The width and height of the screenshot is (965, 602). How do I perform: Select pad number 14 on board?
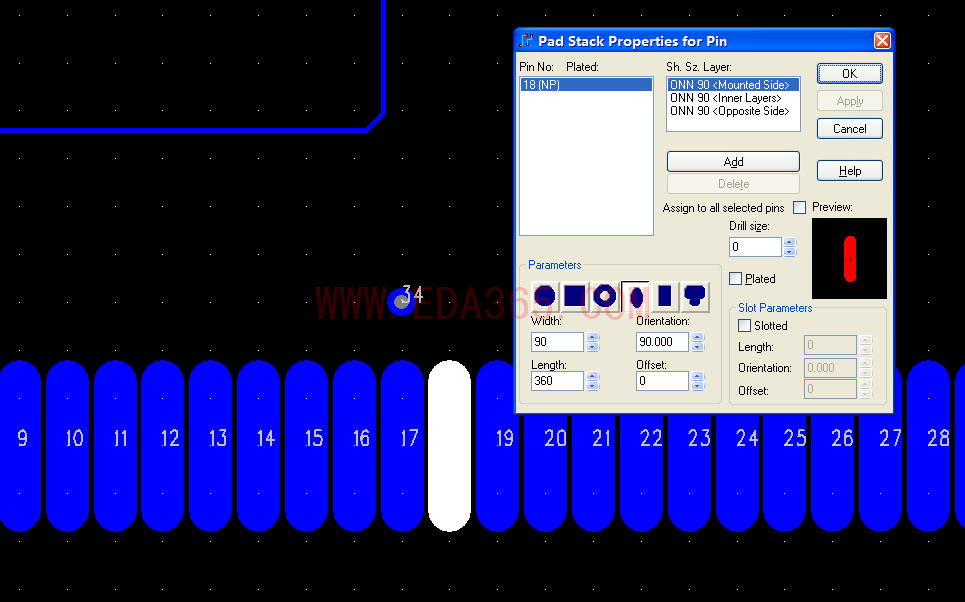tap(258, 446)
